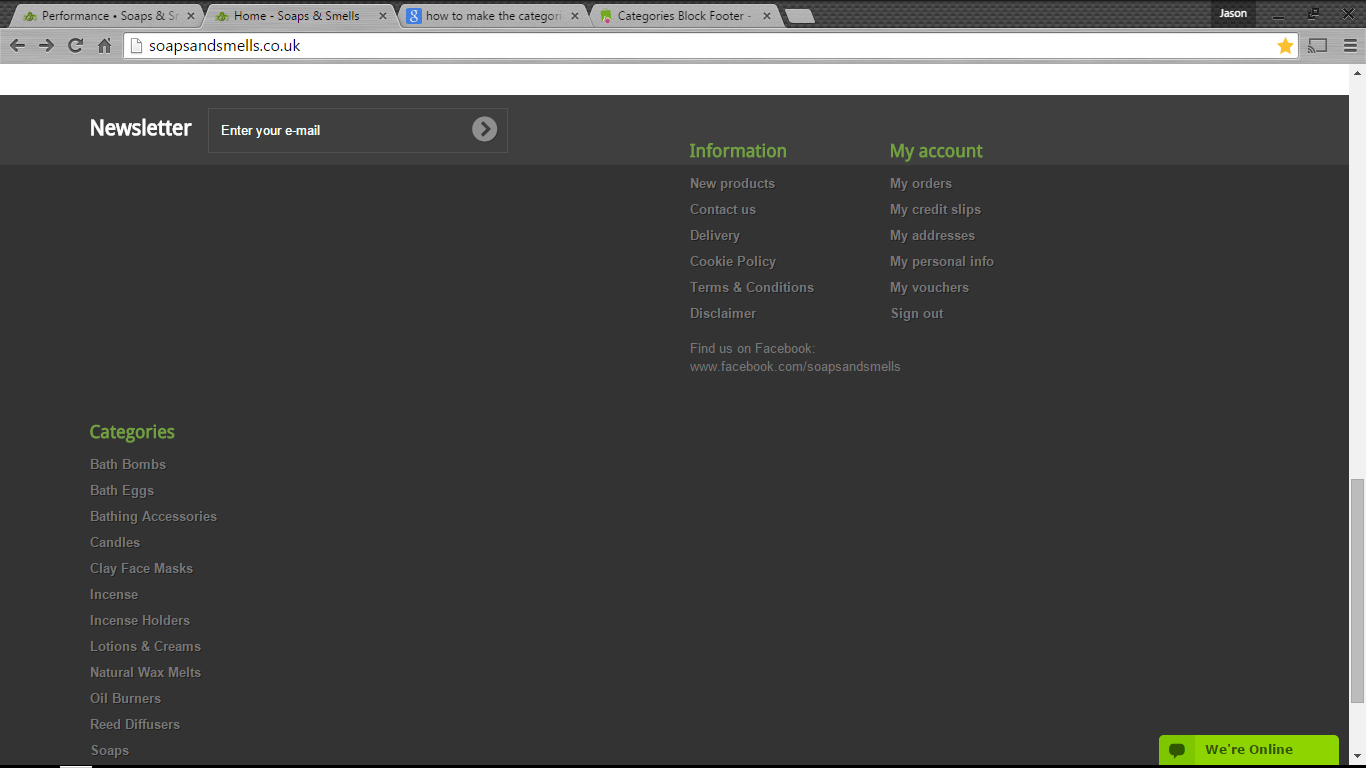
Task: Select the Incense category link
Action: (114, 594)
